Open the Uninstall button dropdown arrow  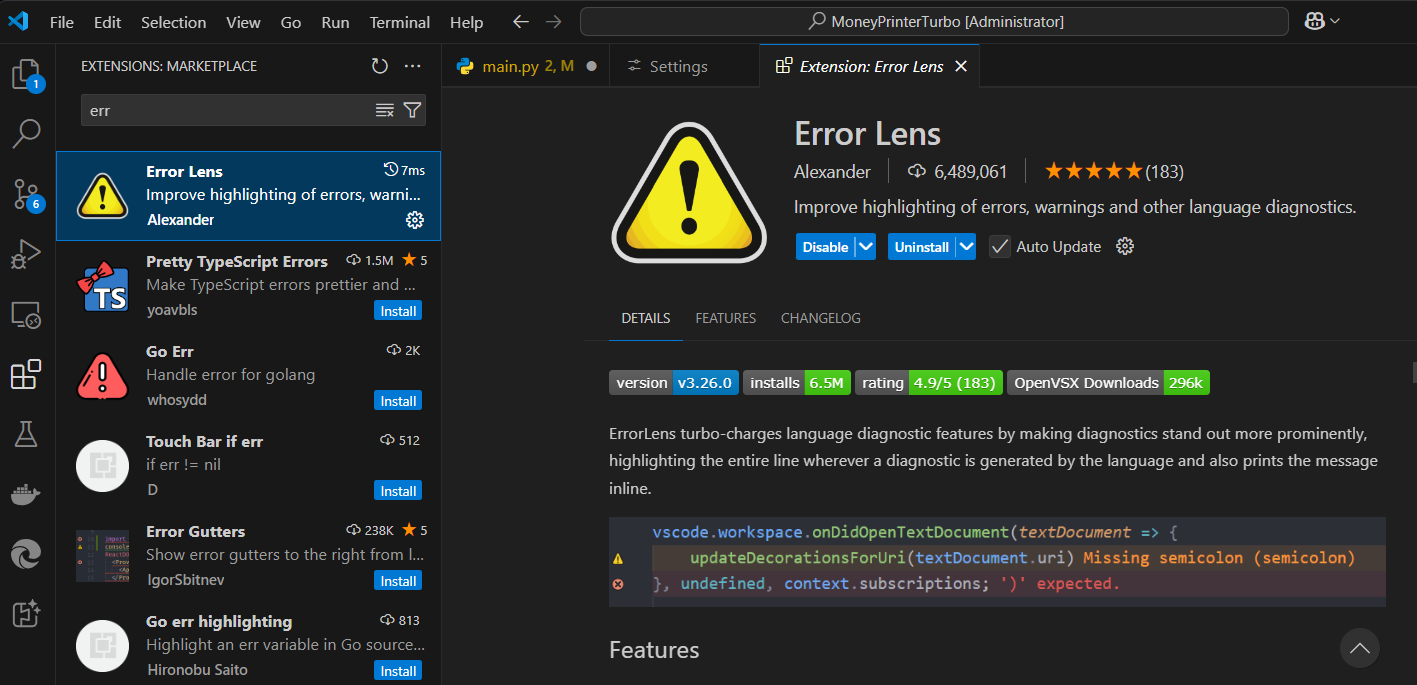pos(965,246)
